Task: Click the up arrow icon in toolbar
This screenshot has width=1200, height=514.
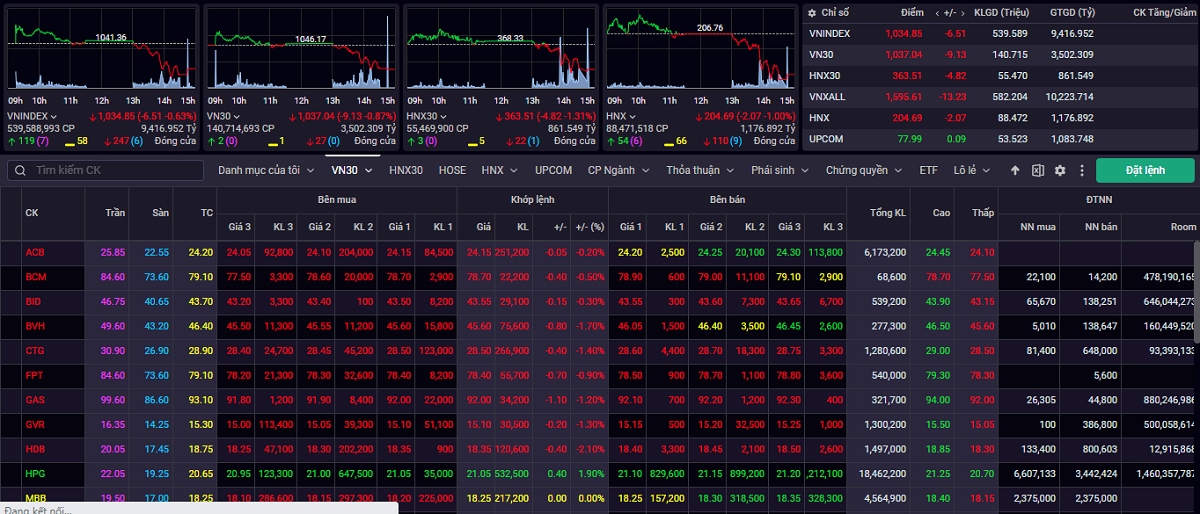Action: pos(1015,170)
